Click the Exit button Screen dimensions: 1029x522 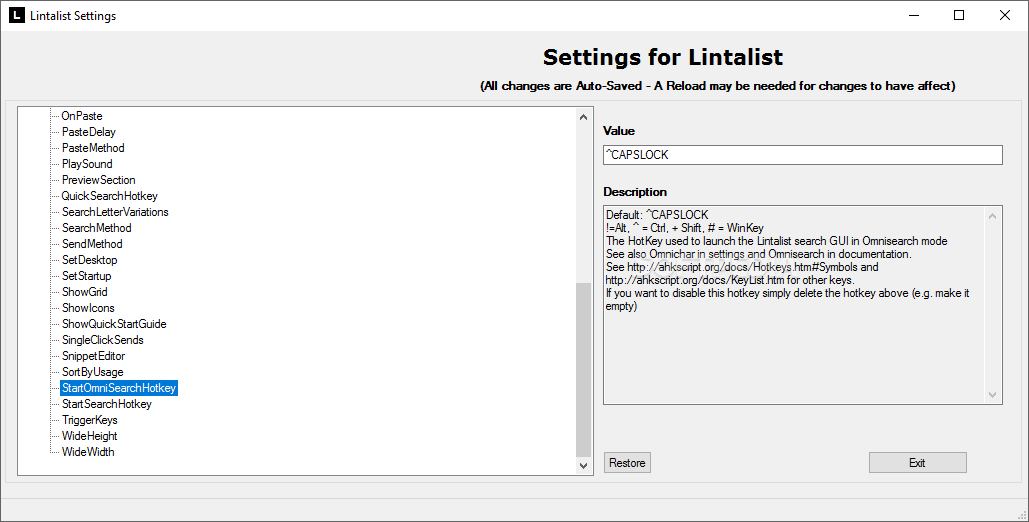tap(917, 463)
